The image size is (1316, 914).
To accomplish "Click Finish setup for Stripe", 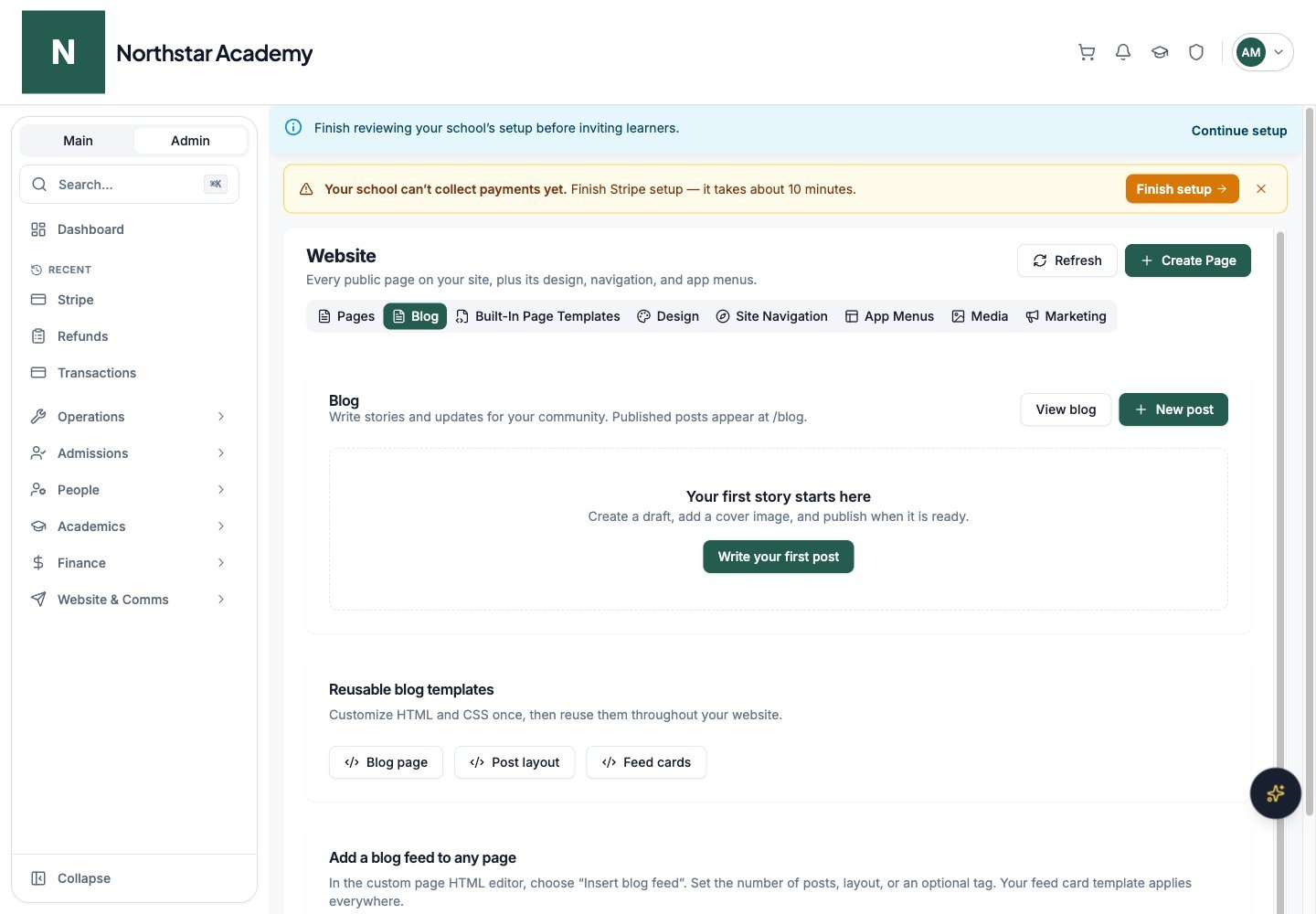I will point(1182,189).
